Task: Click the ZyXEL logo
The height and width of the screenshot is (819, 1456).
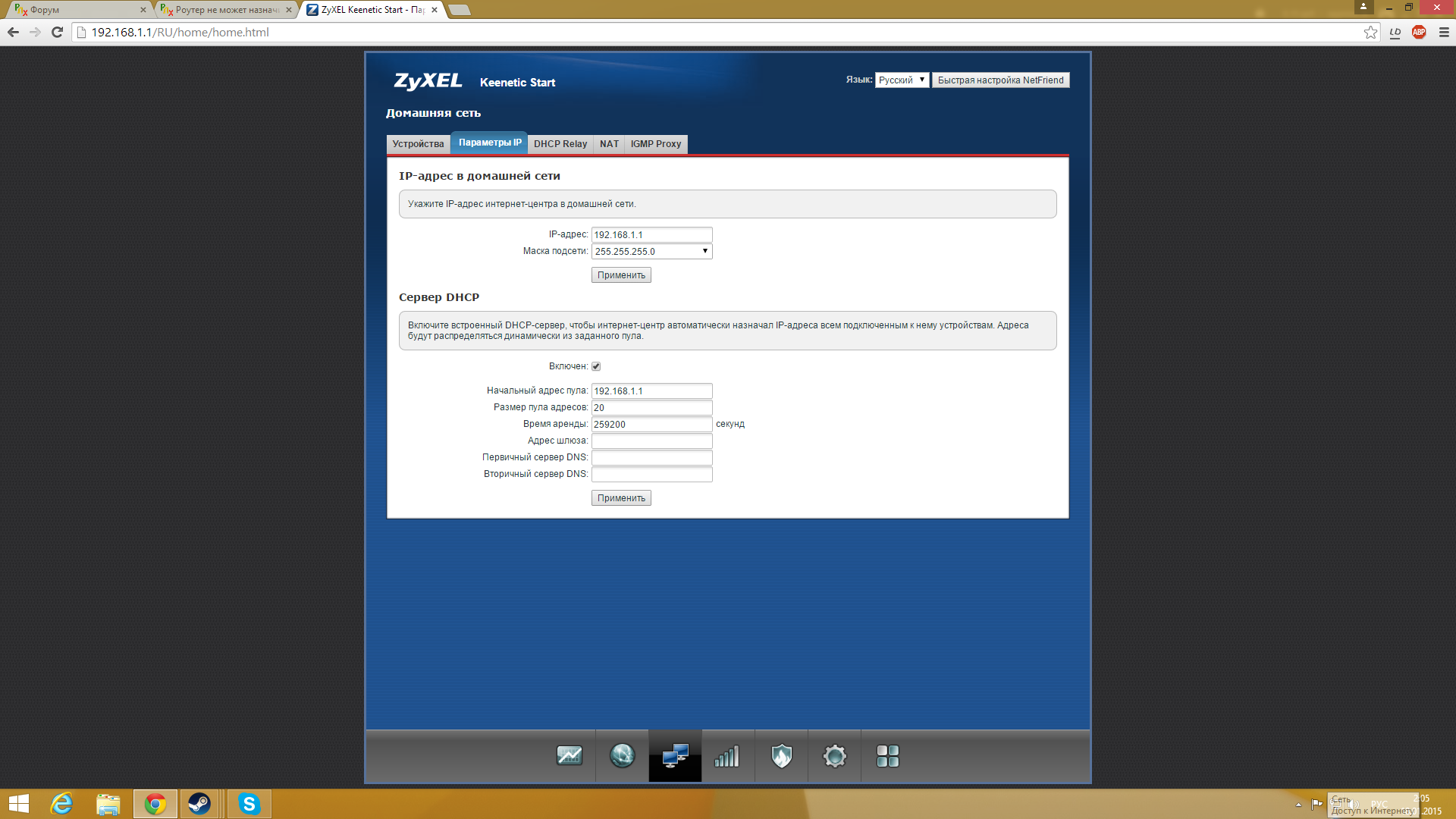Action: (x=428, y=81)
